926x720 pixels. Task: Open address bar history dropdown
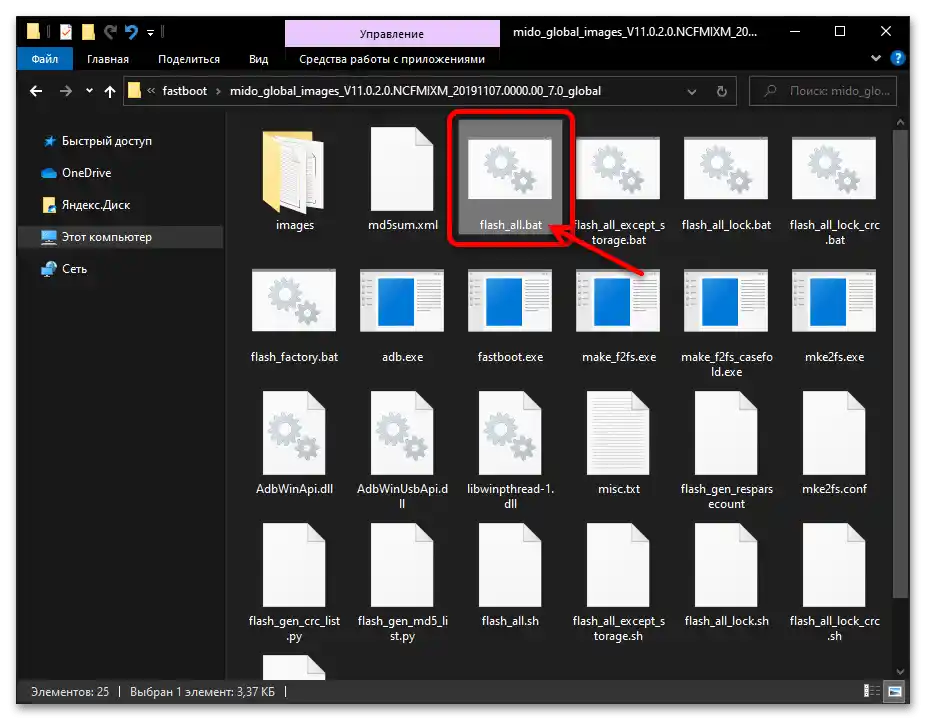pos(692,92)
